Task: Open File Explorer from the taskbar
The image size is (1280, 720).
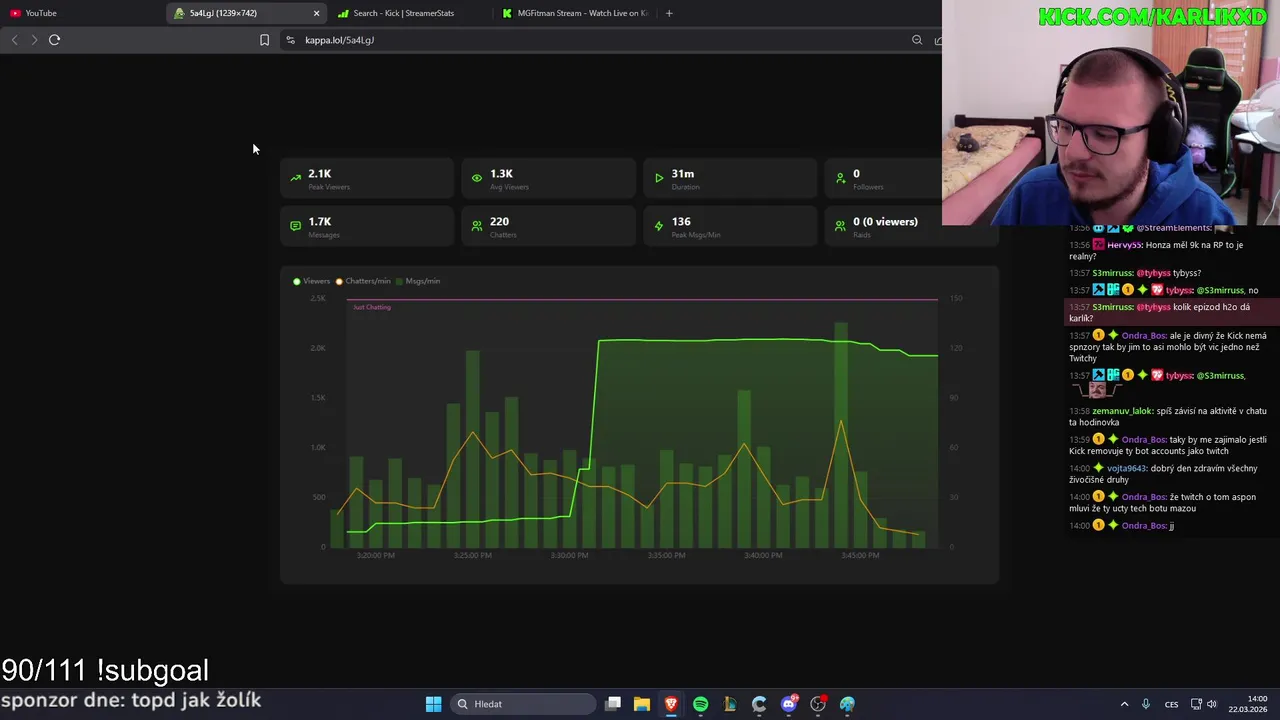Action: (x=642, y=704)
